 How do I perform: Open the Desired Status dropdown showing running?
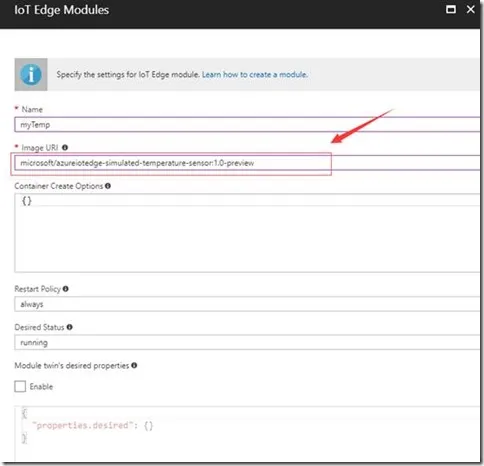(x=247, y=342)
